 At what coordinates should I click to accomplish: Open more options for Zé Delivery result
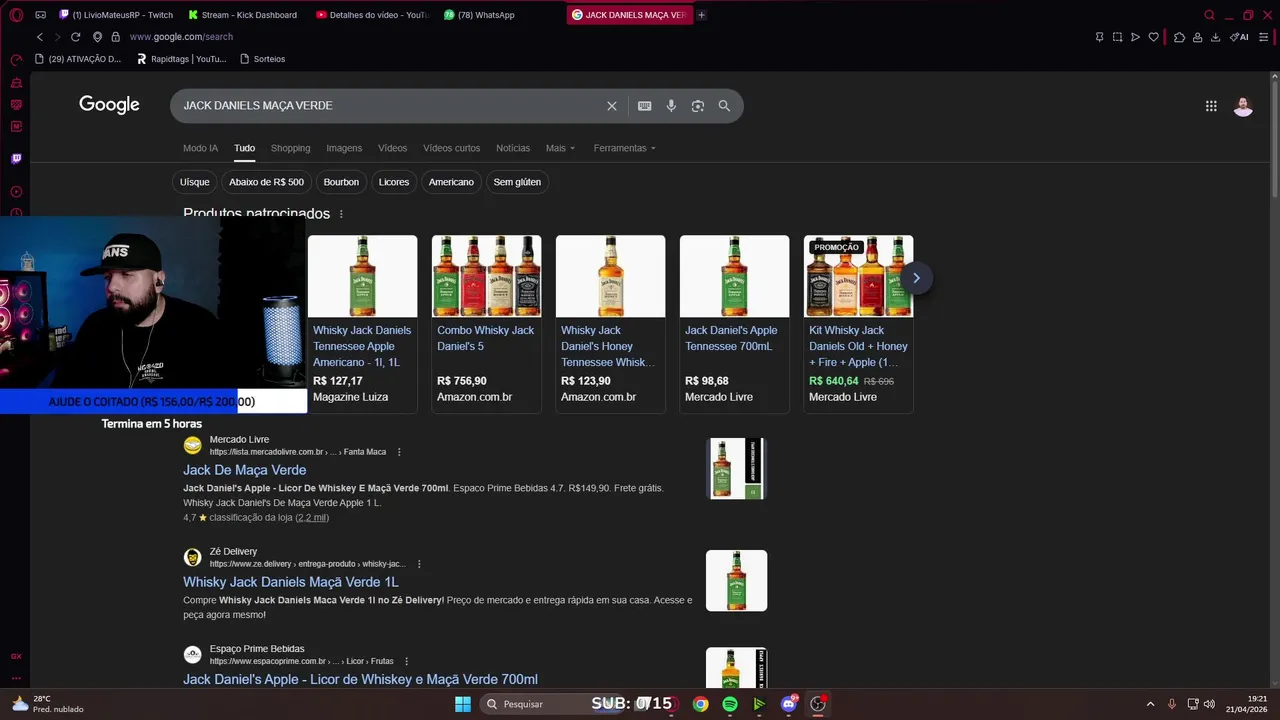[419, 564]
